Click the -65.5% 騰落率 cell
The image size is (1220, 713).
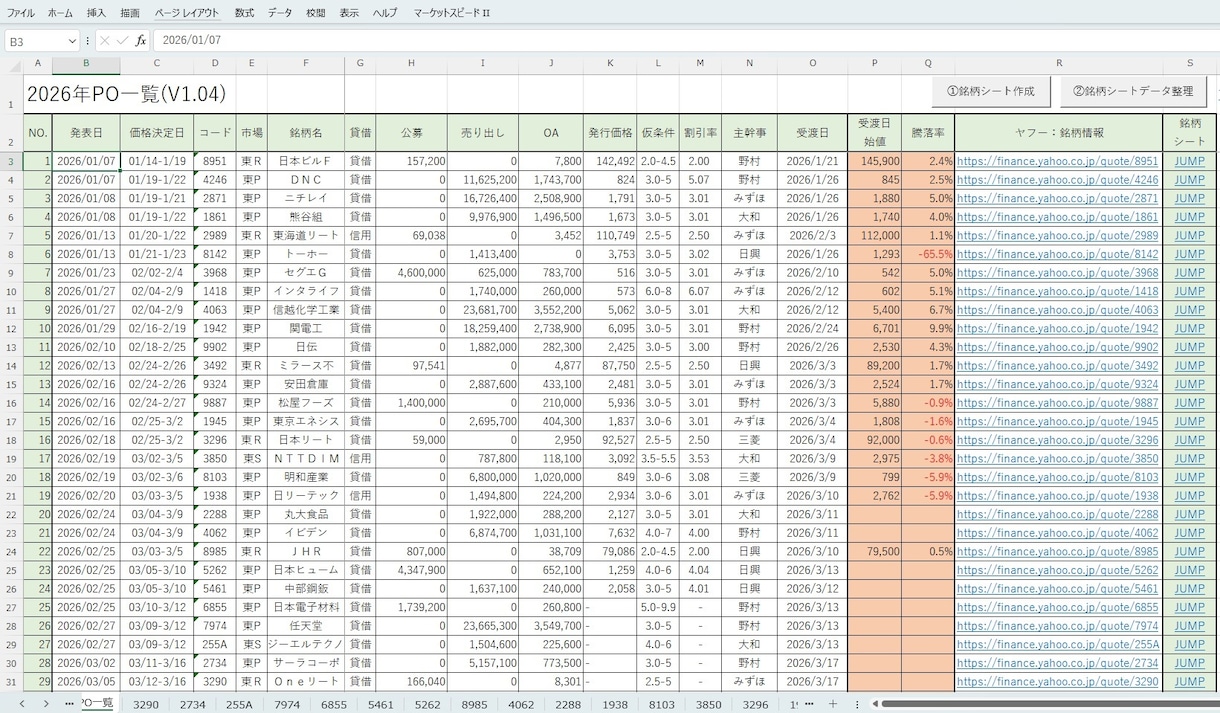[927, 254]
